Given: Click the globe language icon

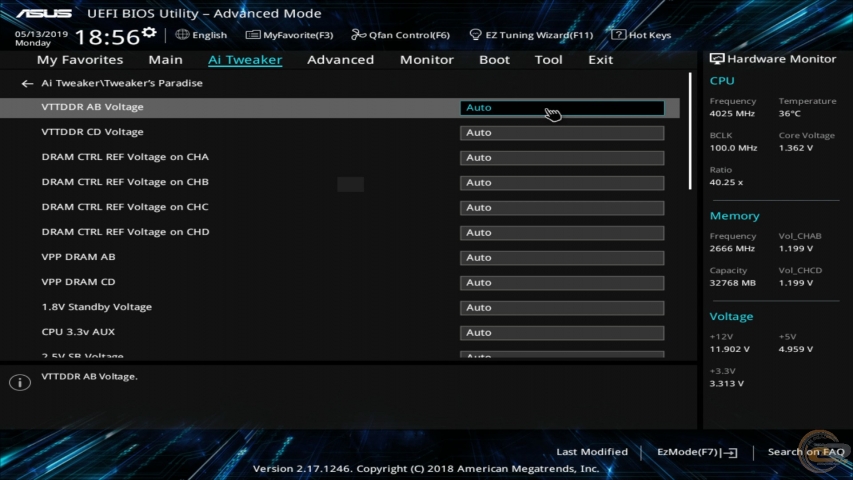Looking at the screenshot, I should click(x=182, y=35).
